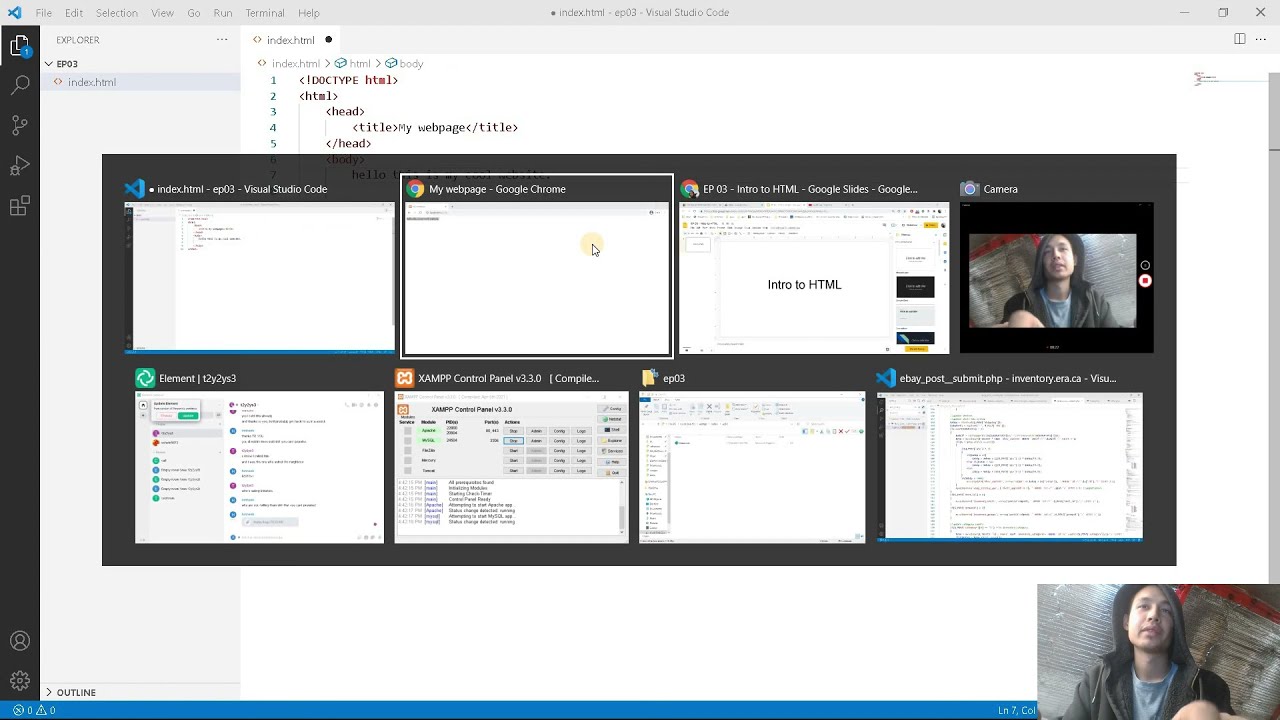Open the Terminal menu
The width and height of the screenshot is (1280, 720).
(265, 13)
